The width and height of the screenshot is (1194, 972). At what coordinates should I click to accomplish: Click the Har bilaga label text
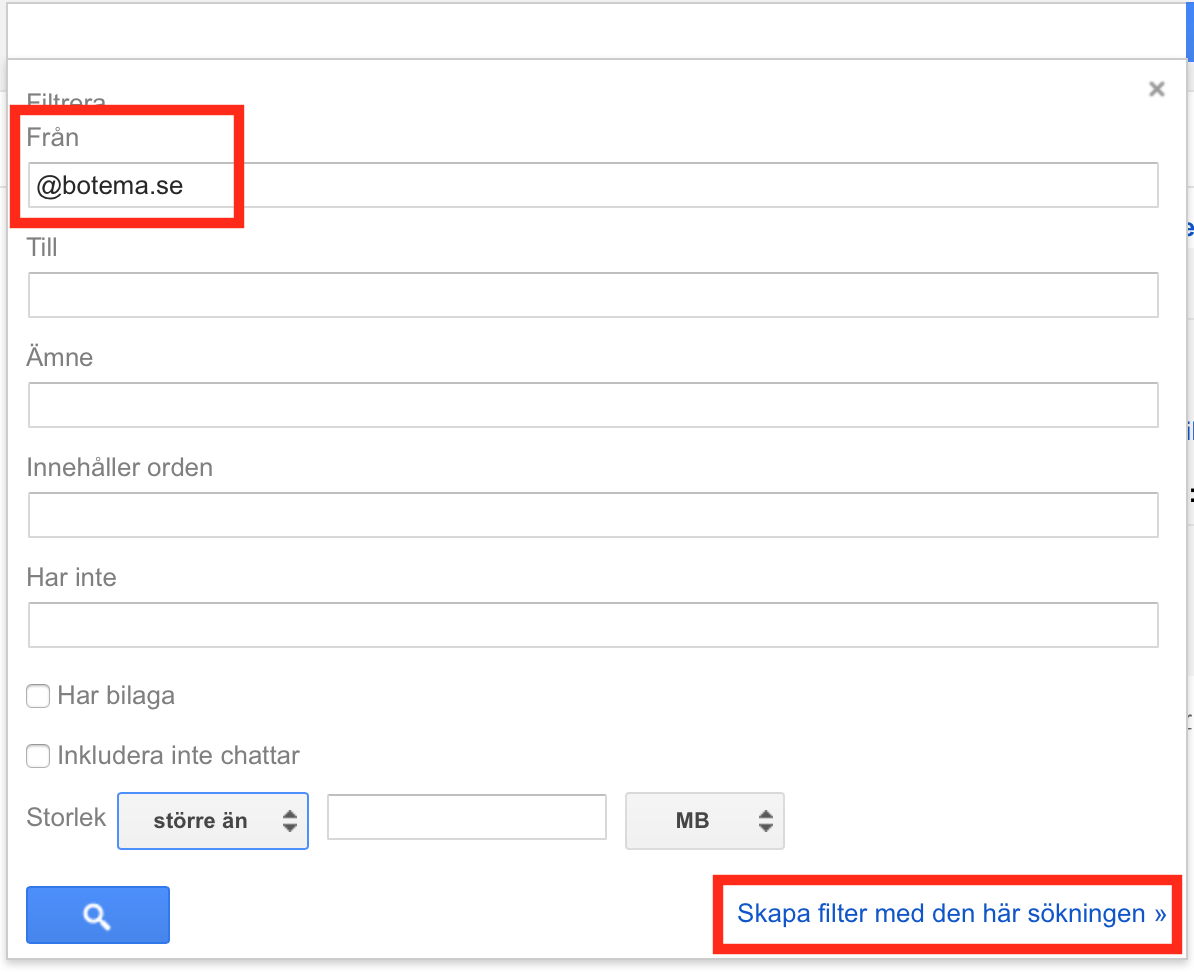pyautogui.click(x=116, y=696)
